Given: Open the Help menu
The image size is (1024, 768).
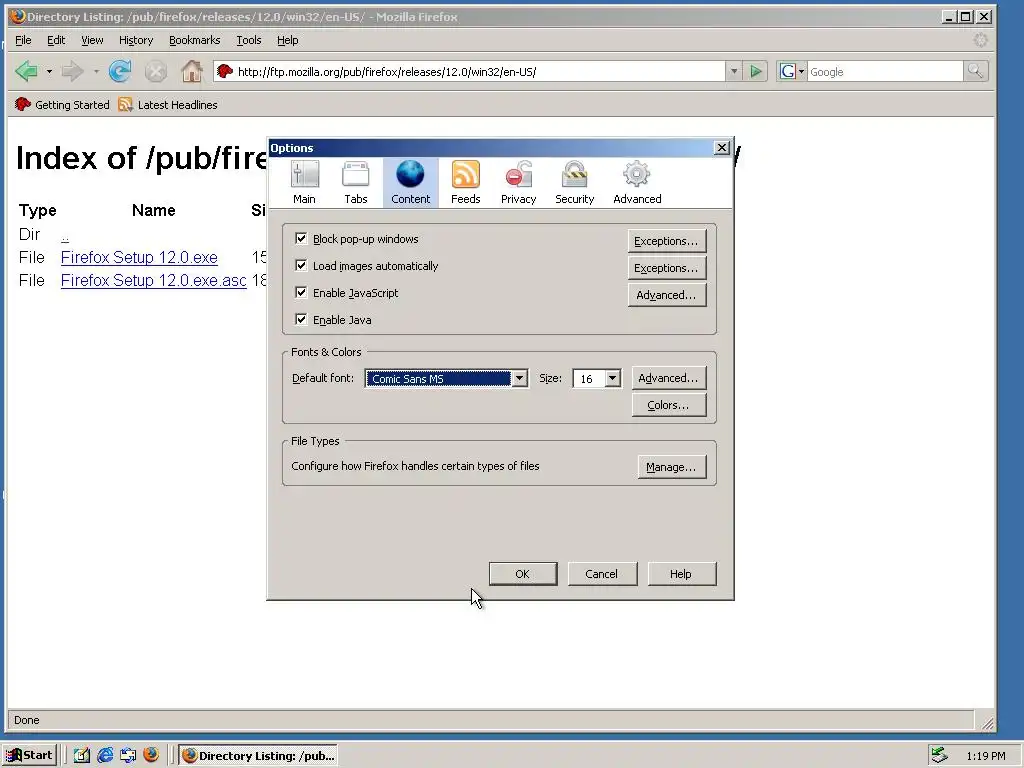Looking at the screenshot, I should coord(287,40).
